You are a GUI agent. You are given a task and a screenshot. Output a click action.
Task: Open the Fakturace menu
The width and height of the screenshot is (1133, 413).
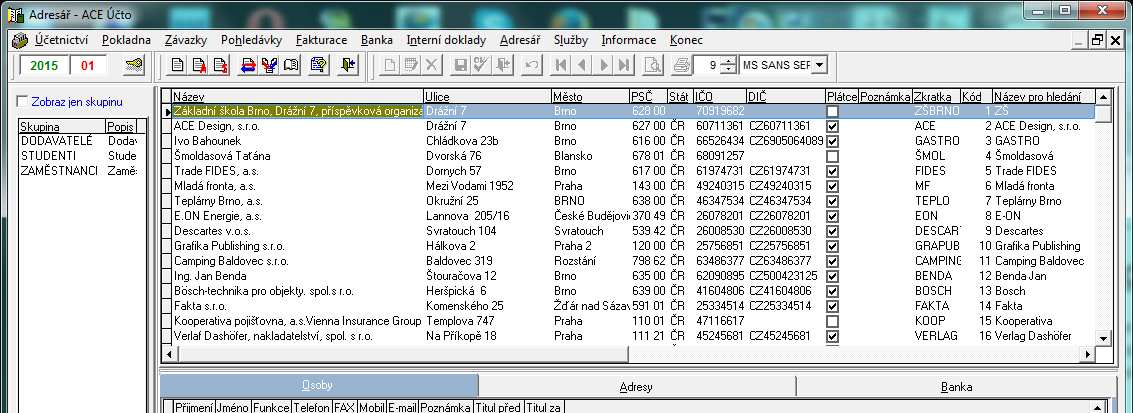click(322, 40)
